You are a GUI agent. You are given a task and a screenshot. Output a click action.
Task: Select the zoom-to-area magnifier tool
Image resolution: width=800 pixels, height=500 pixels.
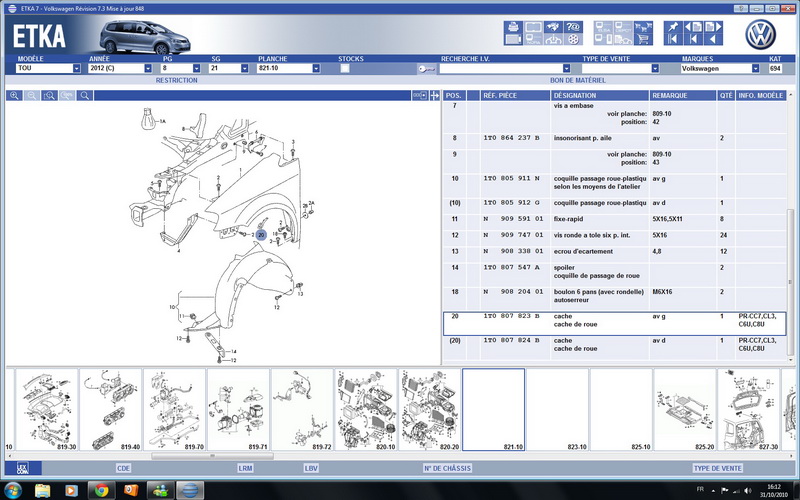49,95
